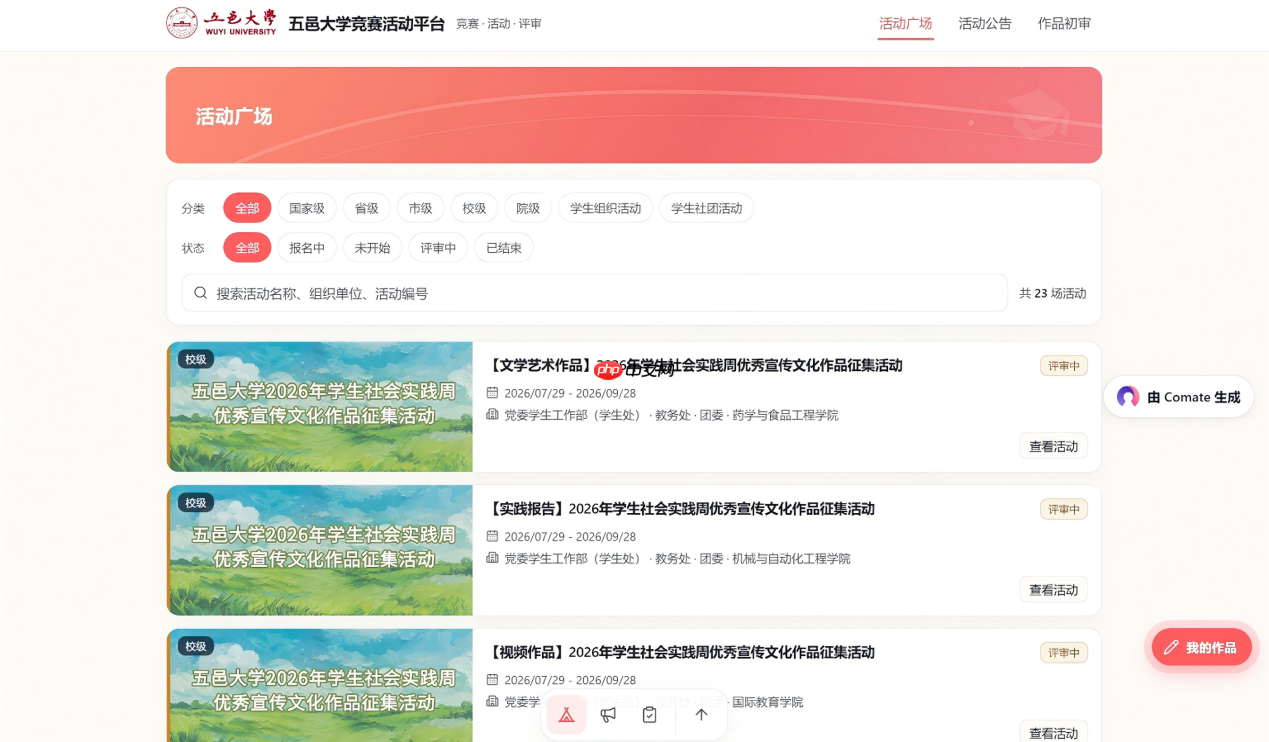Image resolution: width=1269 pixels, height=742 pixels.
Task: Click 评审中 badge on 文学艺术作品 card
Action: click(x=1063, y=366)
